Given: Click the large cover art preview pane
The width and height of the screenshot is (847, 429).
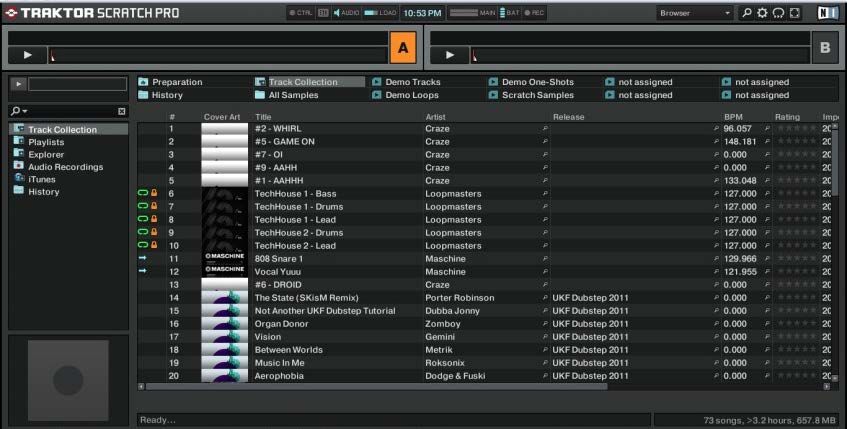Looking at the screenshot, I should coord(69,380).
